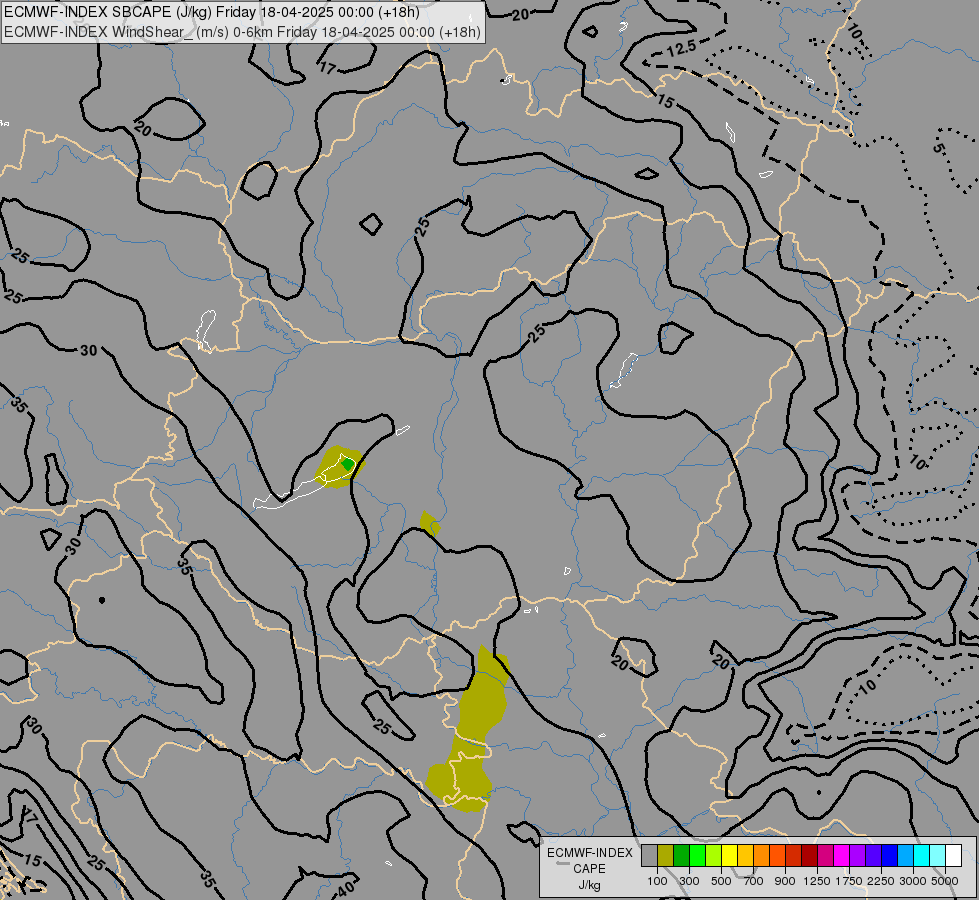
Task: Click the 'J/kg' unit label in the legend
Action: (x=589, y=885)
